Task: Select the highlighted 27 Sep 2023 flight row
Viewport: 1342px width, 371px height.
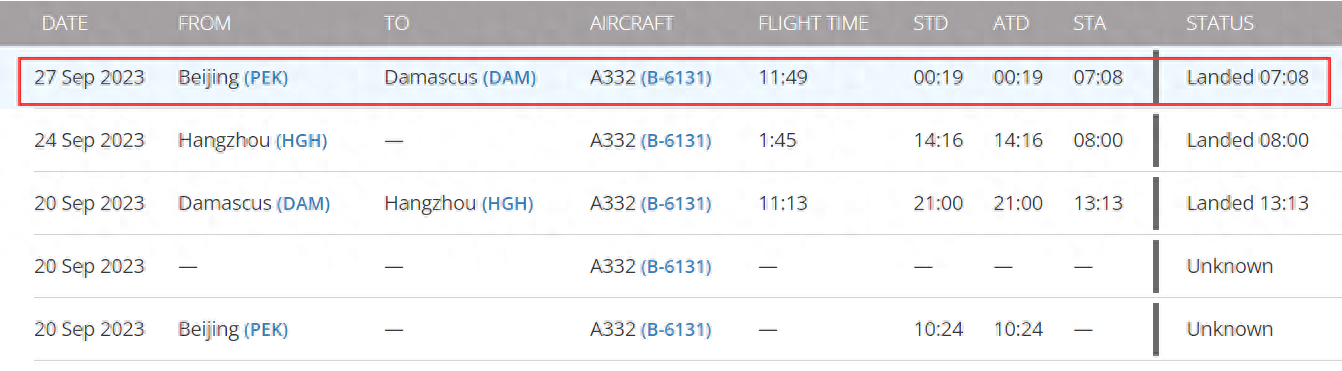Action: [x=673, y=77]
